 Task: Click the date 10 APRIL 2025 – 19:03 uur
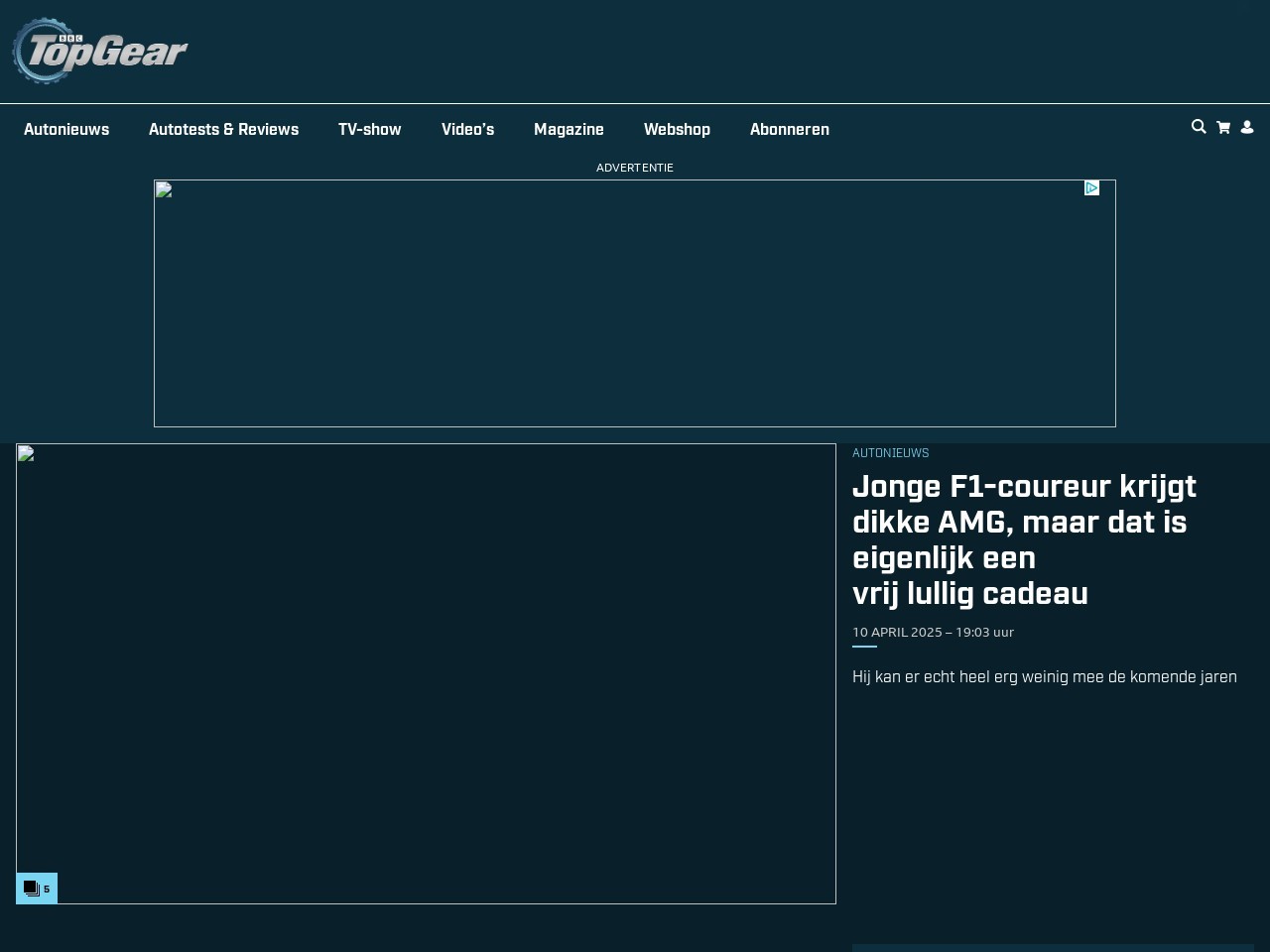[933, 632]
